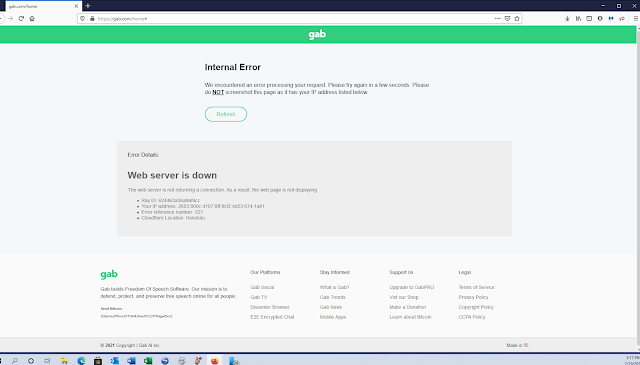Click 'Error reference number: 521' line
The image size is (640, 365).
(x=172, y=212)
